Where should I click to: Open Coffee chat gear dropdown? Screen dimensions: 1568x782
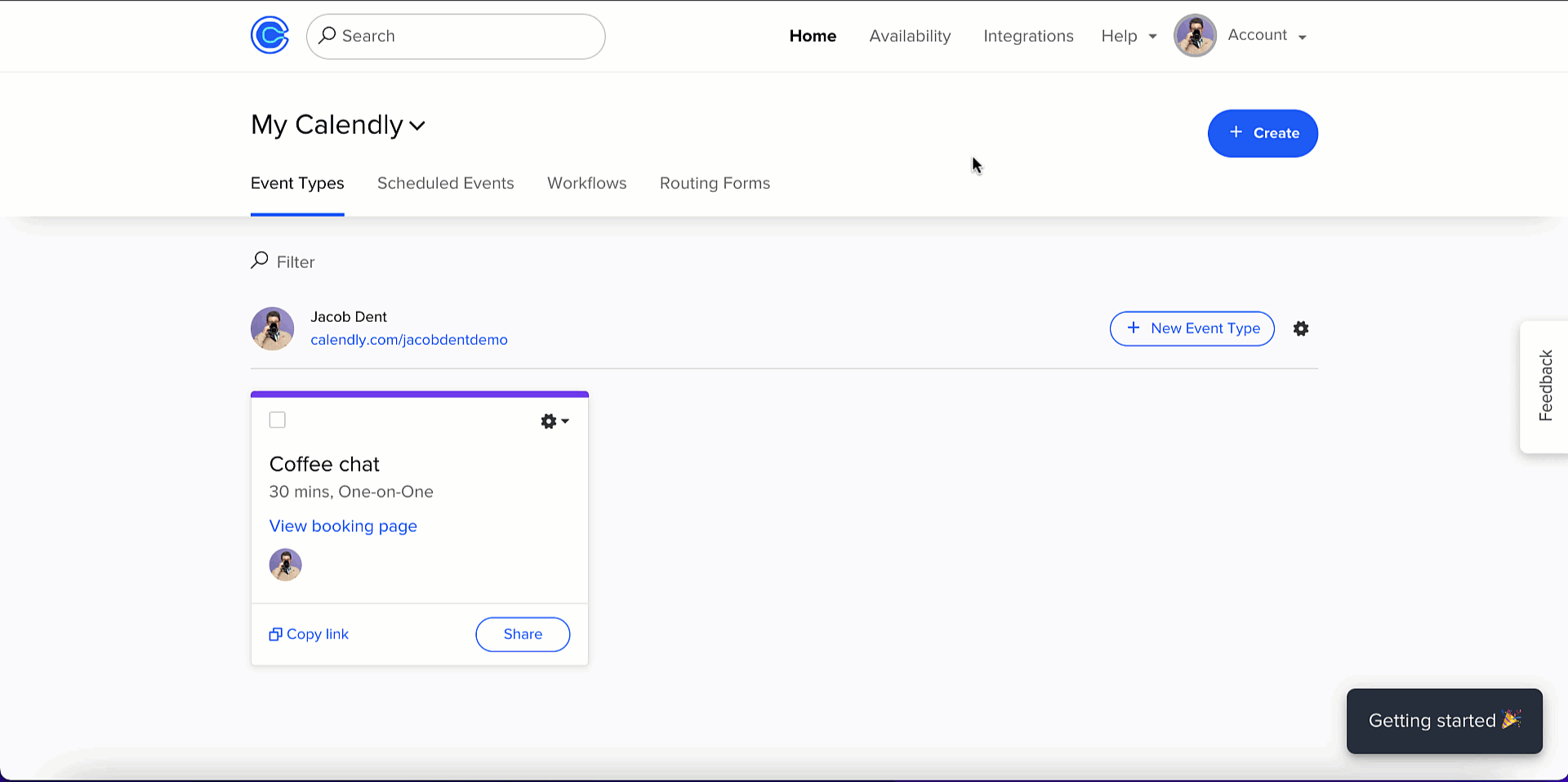(x=555, y=421)
